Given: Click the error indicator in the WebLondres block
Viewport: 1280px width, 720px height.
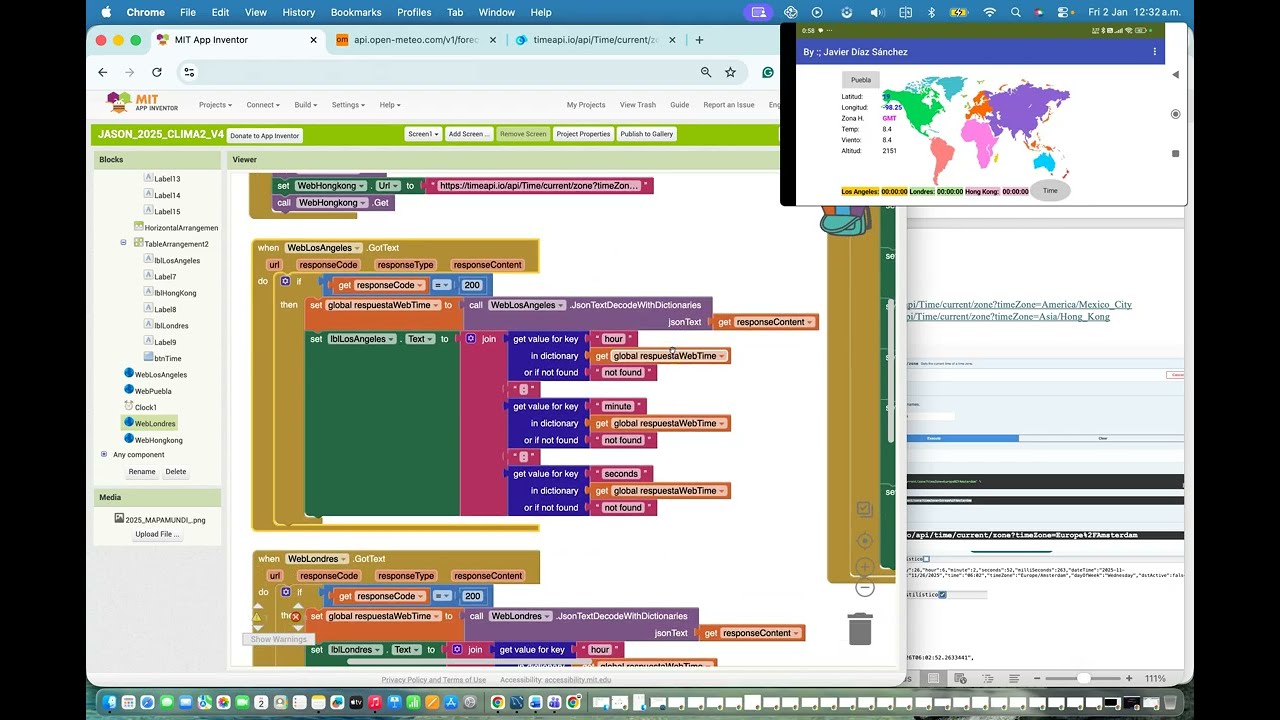Looking at the screenshot, I should pyautogui.click(x=295, y=616).
